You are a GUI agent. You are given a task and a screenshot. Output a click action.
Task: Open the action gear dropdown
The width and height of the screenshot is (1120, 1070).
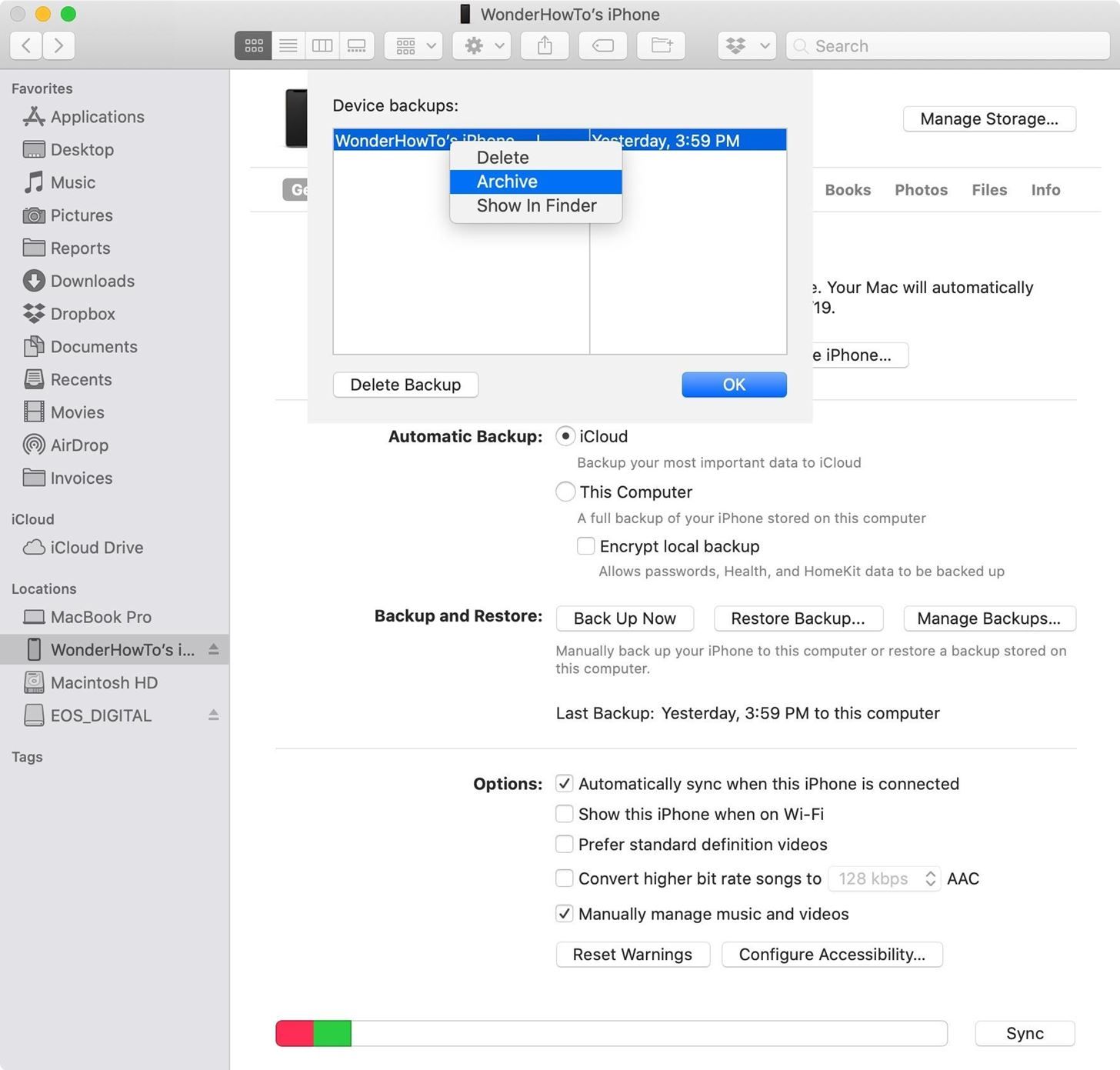coord(481,45)
